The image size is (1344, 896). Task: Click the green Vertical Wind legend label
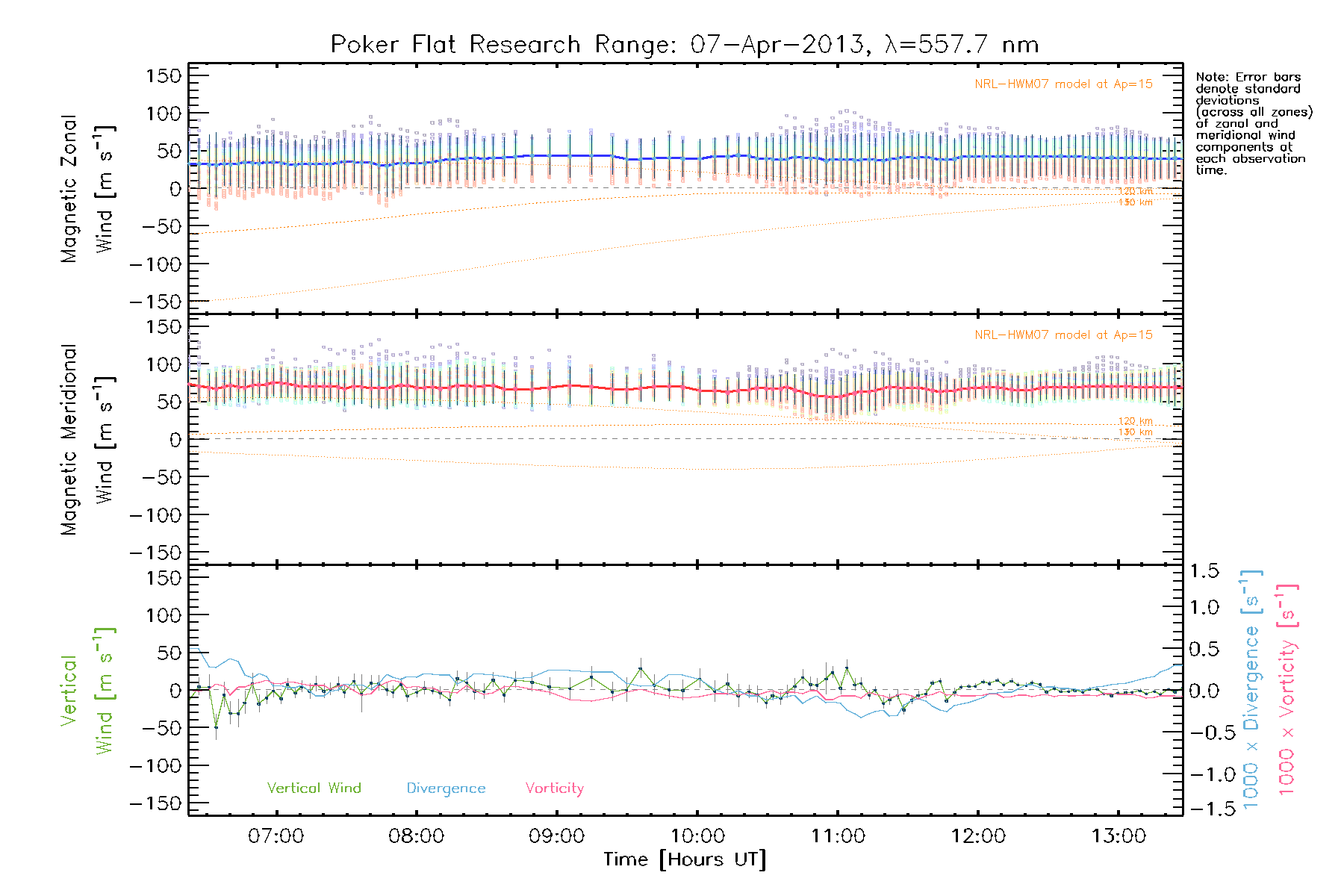(x=314, y=788)
